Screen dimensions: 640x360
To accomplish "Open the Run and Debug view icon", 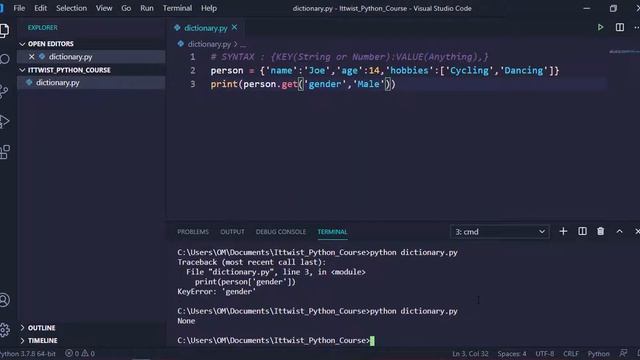I will click(x=4, y=121).
